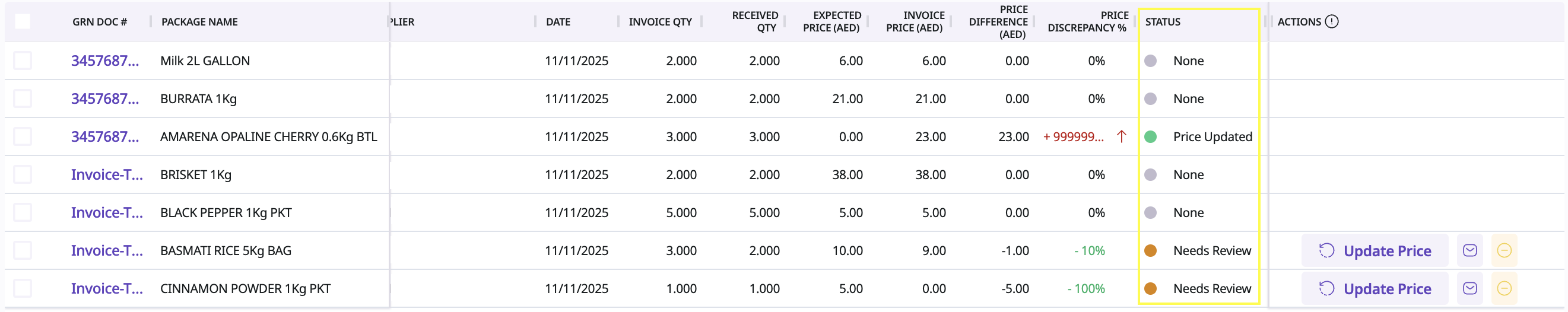Select the BRISKET 1Kg row checkbox

pyautogui.click(x=23, y=174)
